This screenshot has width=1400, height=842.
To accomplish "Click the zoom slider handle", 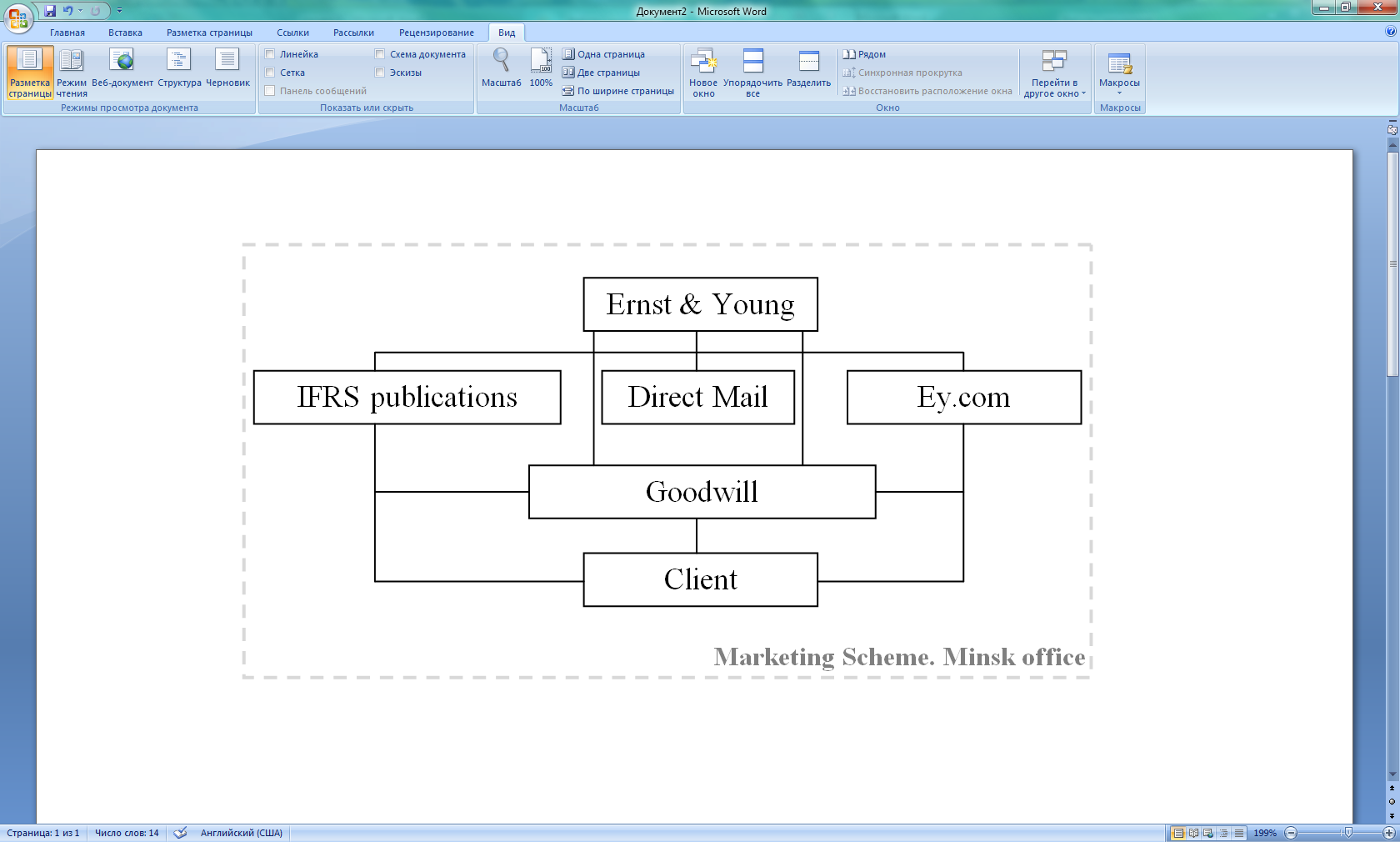I will pos(1348,833).
